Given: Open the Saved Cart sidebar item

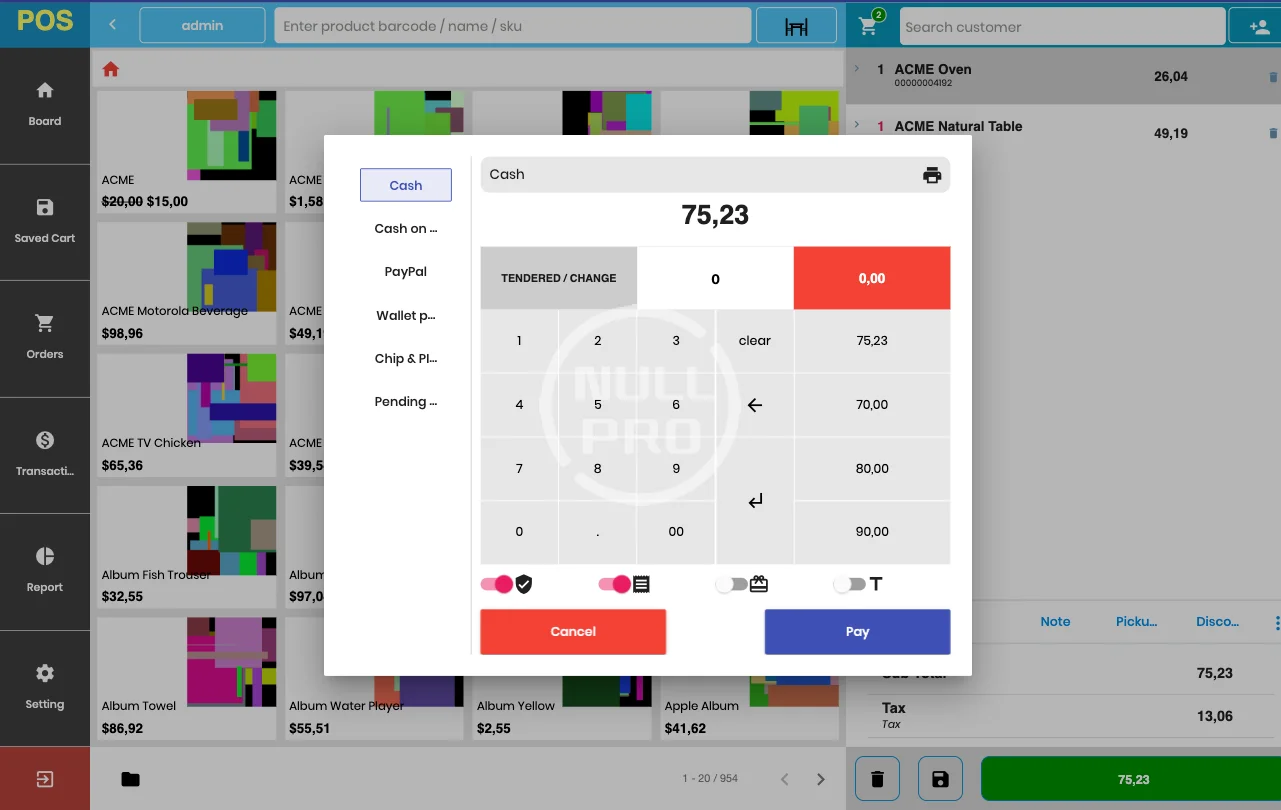Looking at the screenshot, I should point(45,221).
